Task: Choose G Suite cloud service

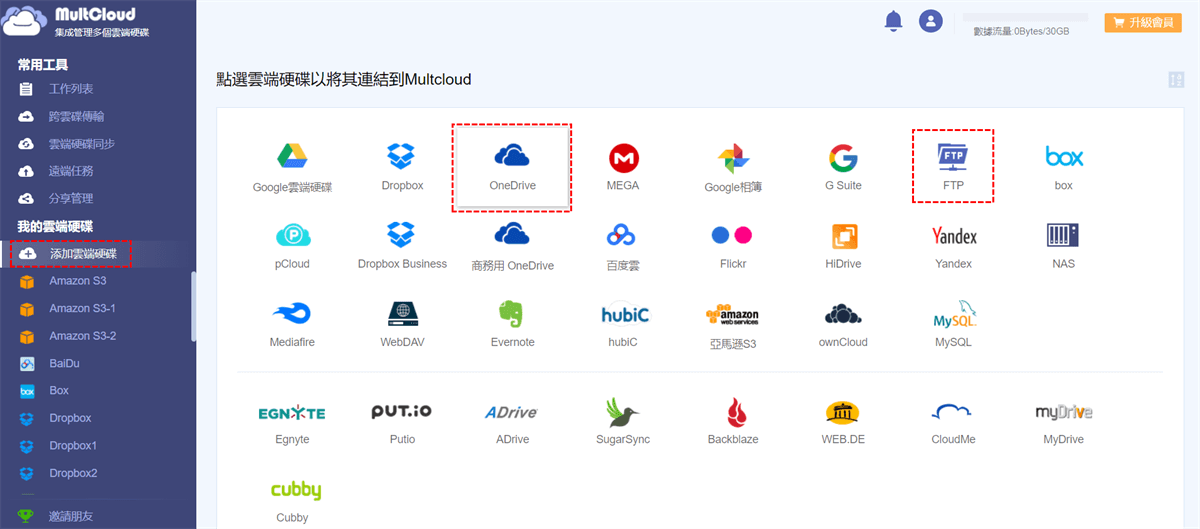Action: [x=843, y=157]
